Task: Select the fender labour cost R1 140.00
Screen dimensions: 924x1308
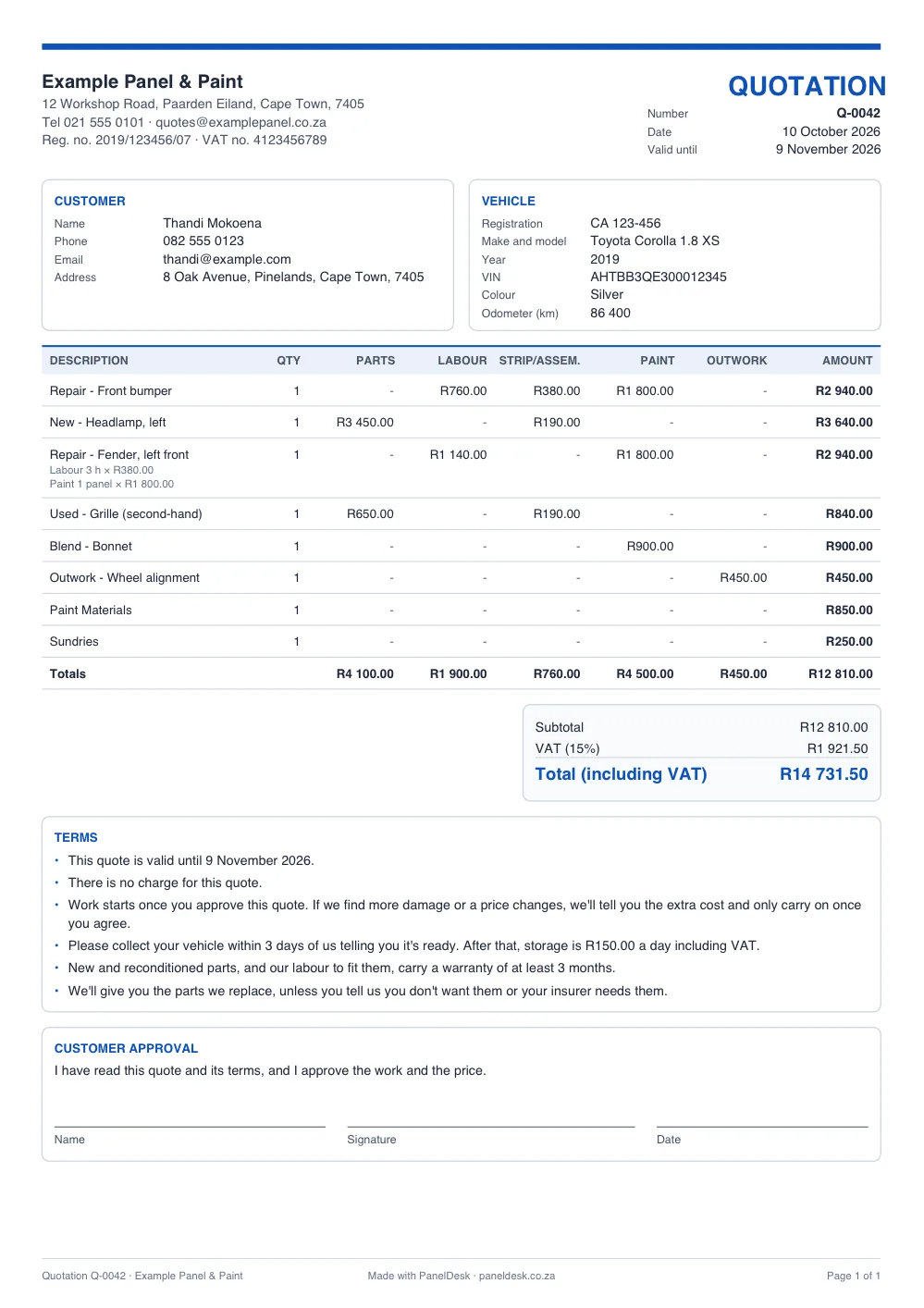Action: click(458, 454)
